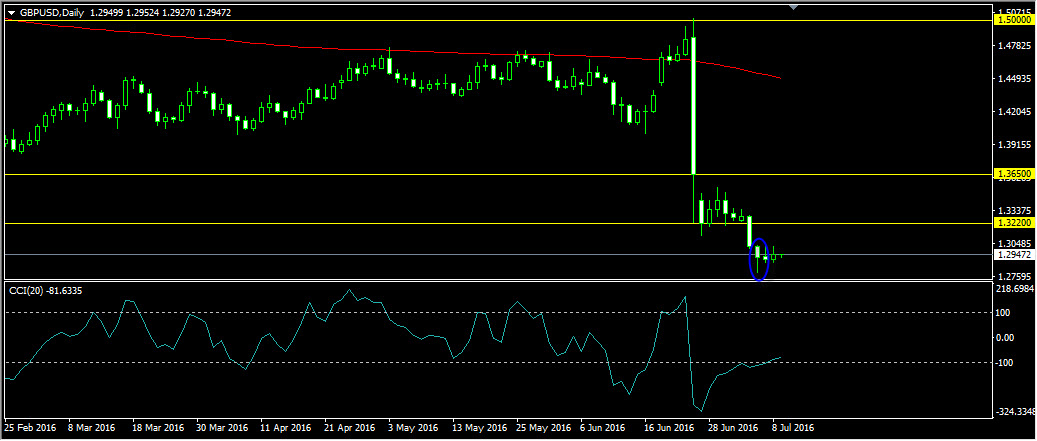Click the current price tag 1.29472
This screenshot has height=441, width=1037.
pos(1014,255)
